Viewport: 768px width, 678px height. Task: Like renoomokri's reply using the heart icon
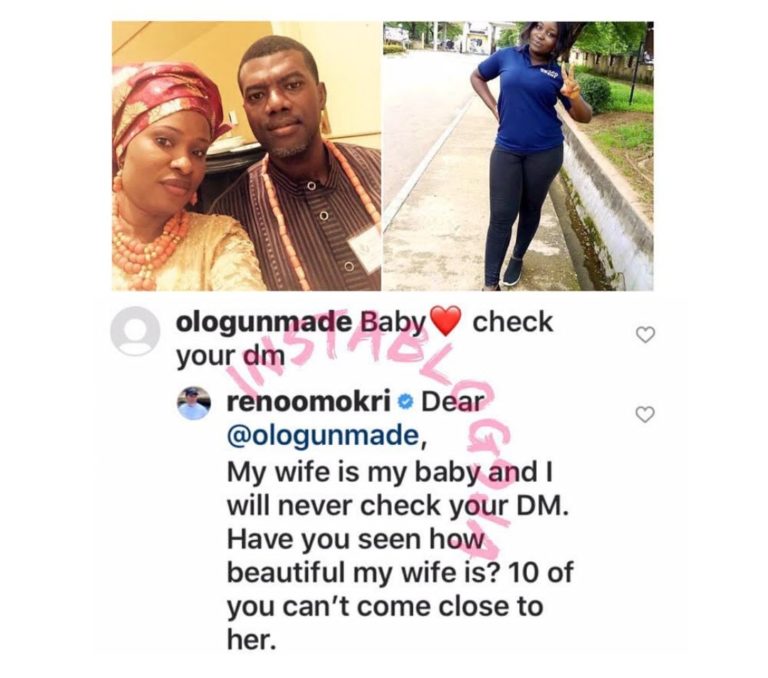[x=645, y=413]
